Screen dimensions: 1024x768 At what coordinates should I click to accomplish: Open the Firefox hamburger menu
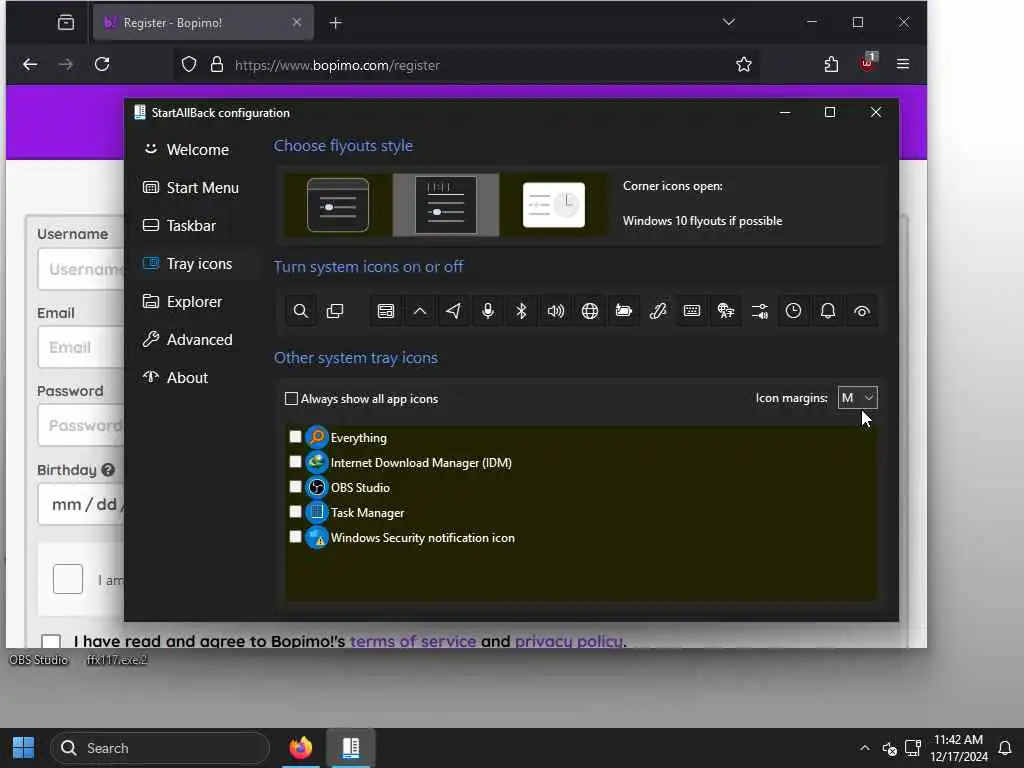coord(903,64)
